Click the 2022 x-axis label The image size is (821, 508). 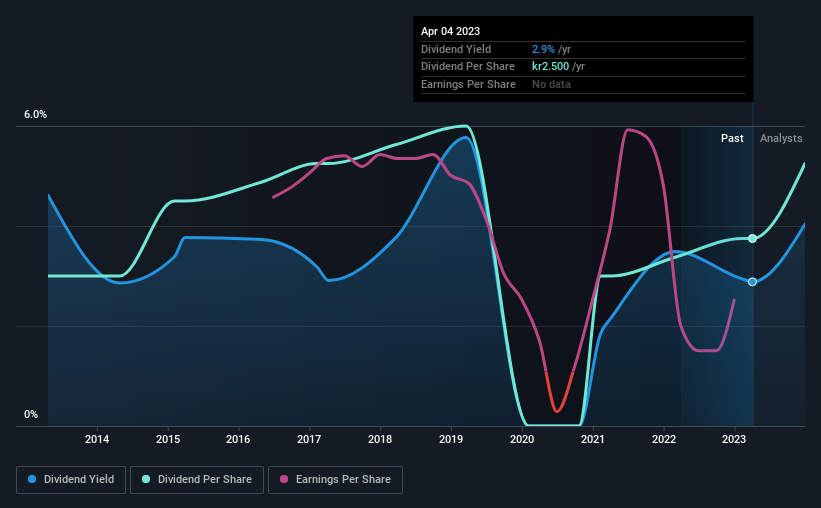pos(664,439)
